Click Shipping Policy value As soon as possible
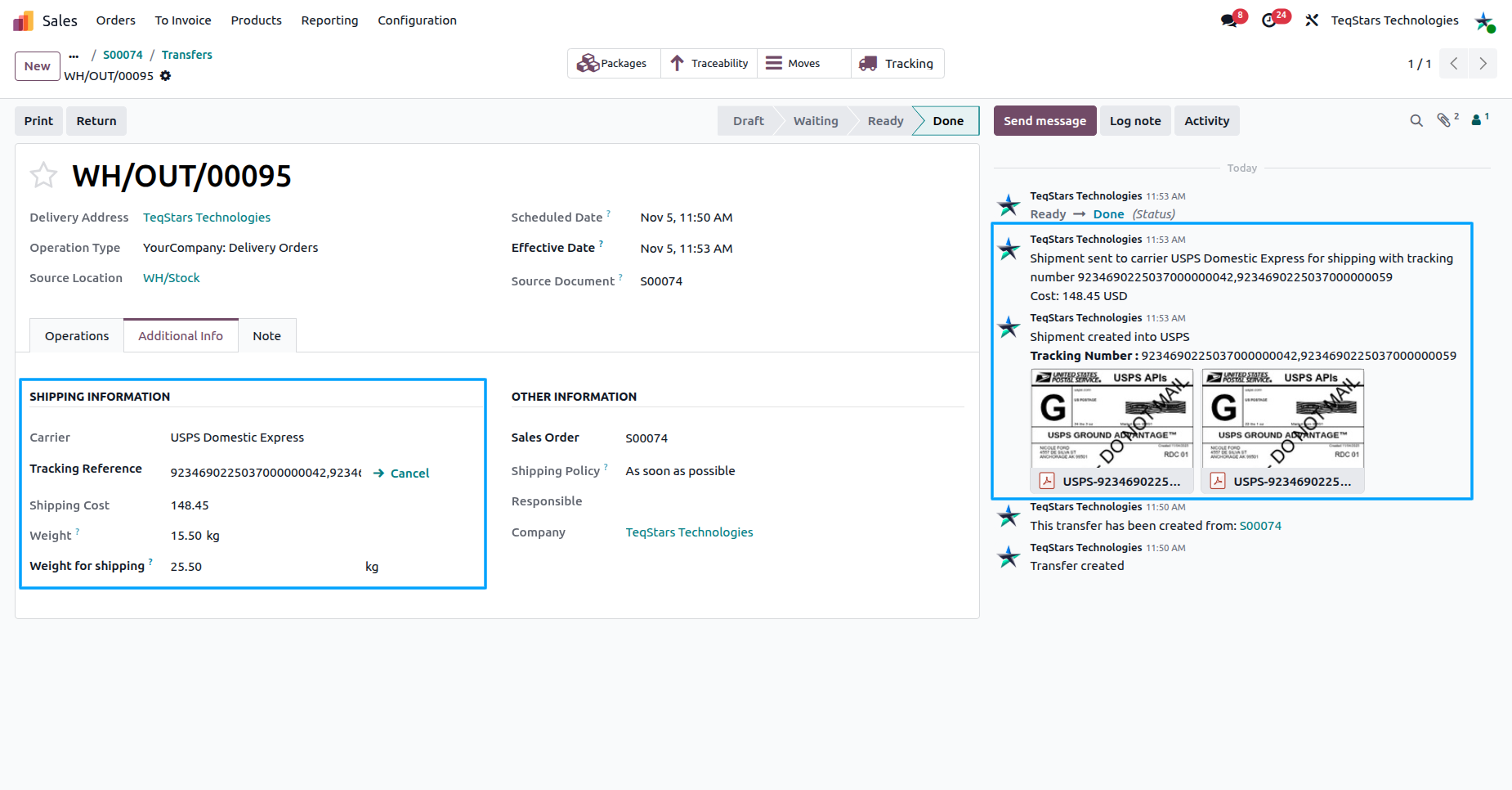 680,471
